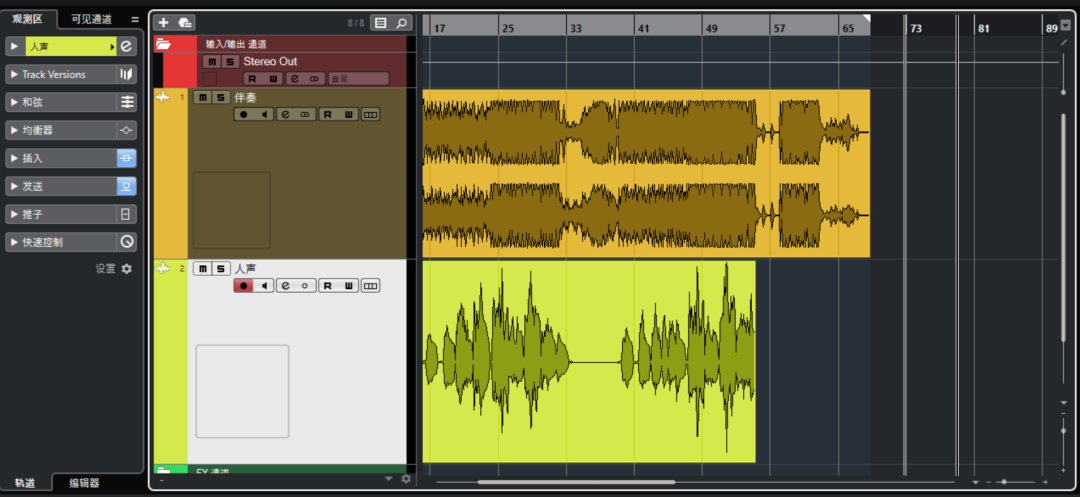Switch to the 可见通道 tab
1080x497 pixels.
point(91,19)
